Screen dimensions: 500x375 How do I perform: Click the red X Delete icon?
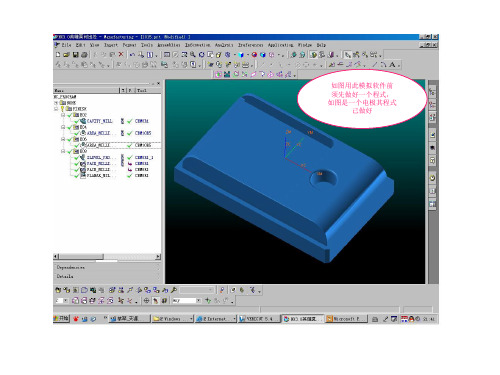pyautogui.click(x=121, y=54)
